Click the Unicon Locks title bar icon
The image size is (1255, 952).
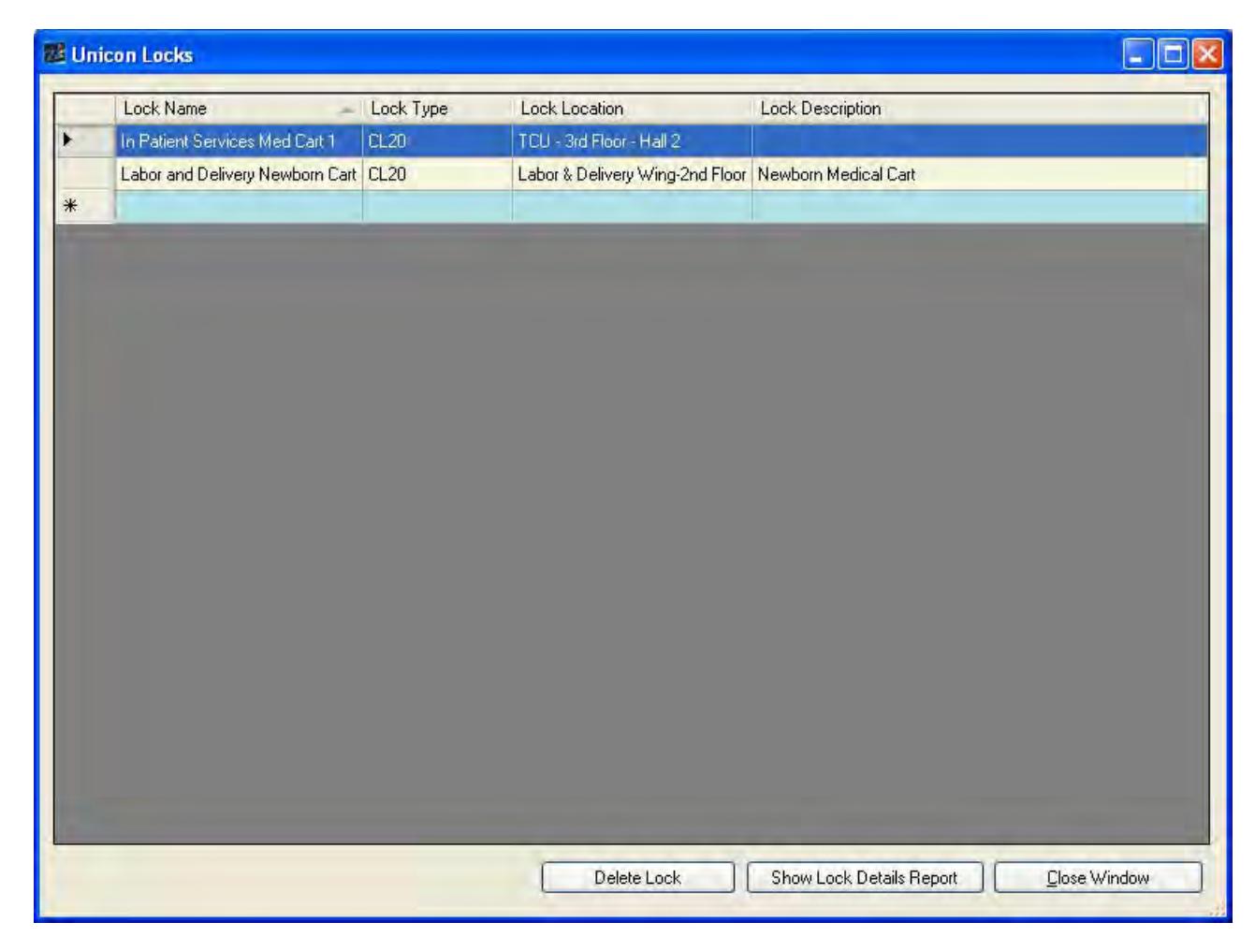(x=55, y=54)
